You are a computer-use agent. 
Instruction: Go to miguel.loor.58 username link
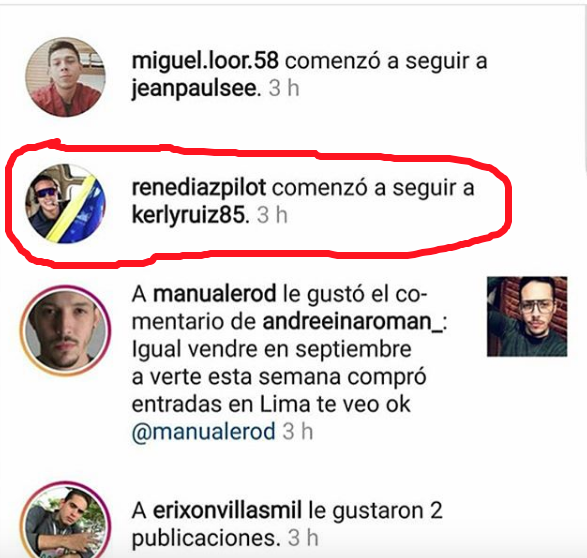(205, 61)
